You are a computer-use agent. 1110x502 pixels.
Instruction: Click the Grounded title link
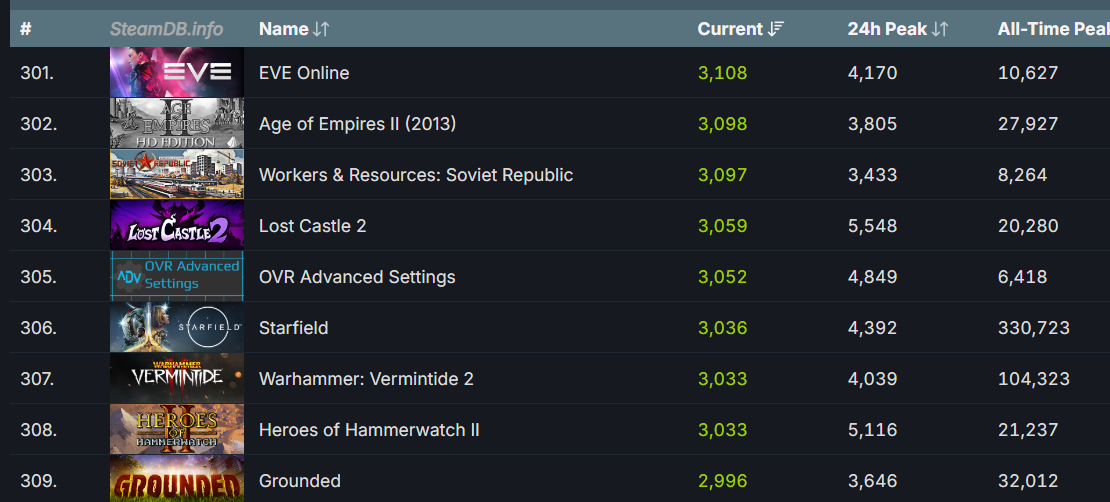(299, 481)
